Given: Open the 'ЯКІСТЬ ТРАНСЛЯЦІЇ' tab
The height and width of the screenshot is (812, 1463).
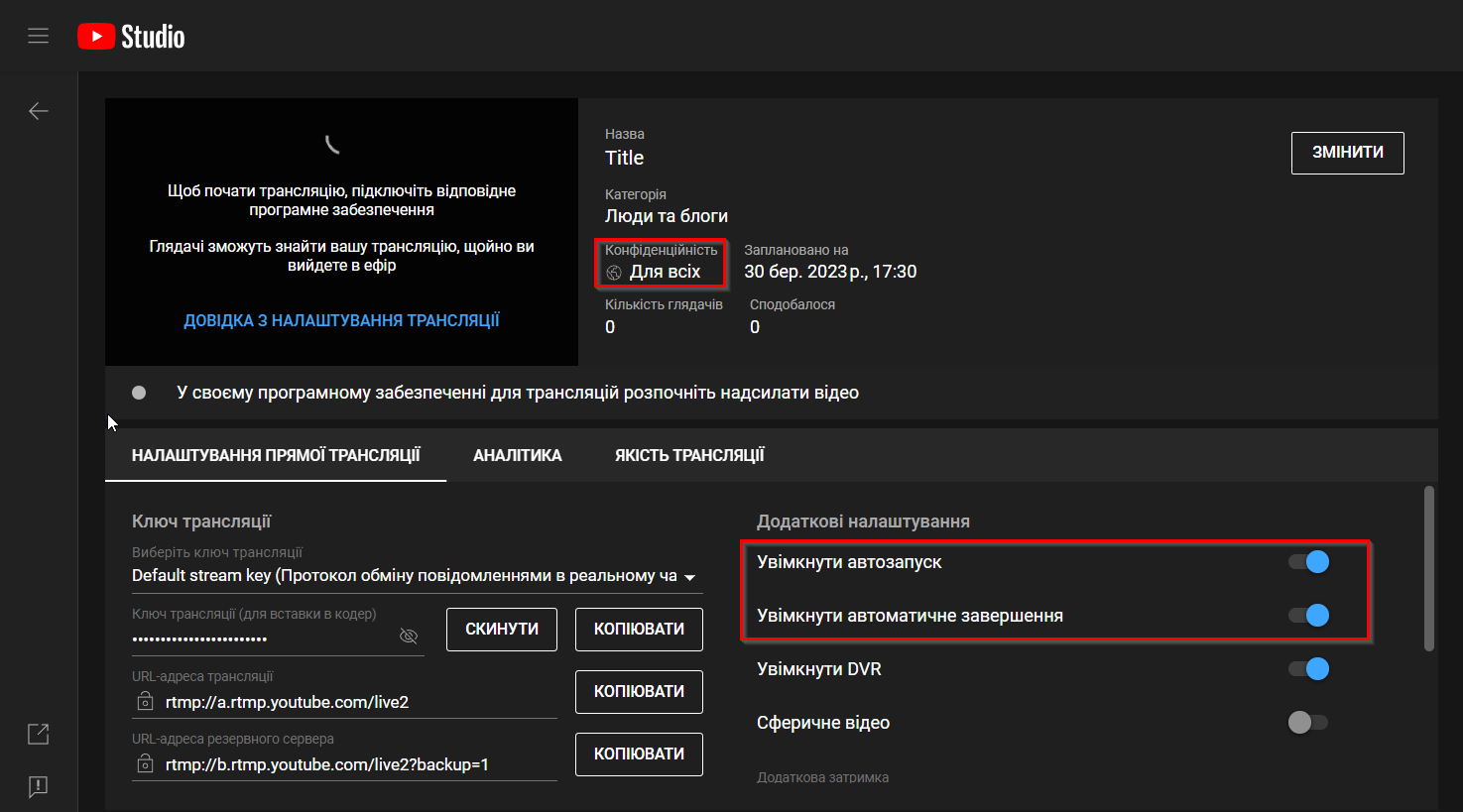Looking at the screenshot, I should [689, 455].
